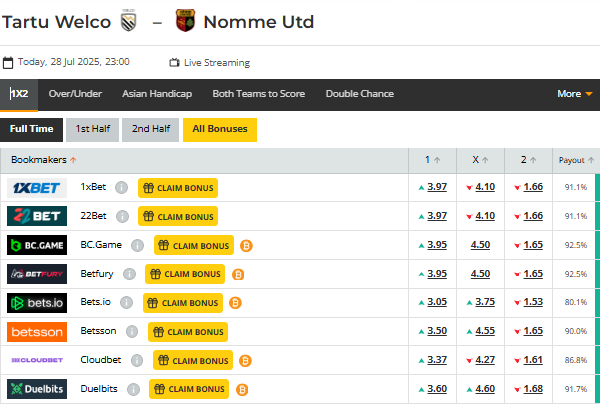Click info icon beside Bets.io name
The width and height of the screenshot is (600, 404).
tap(127, 303)
